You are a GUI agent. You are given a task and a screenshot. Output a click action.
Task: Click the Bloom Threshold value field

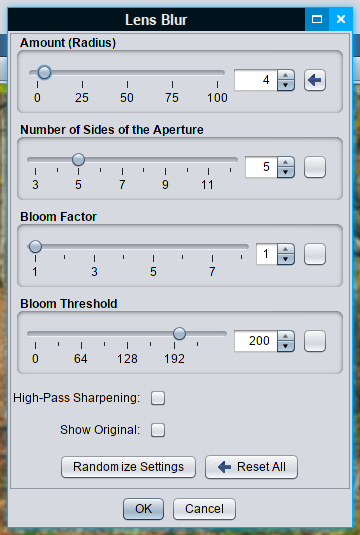[x=256, y=341]
